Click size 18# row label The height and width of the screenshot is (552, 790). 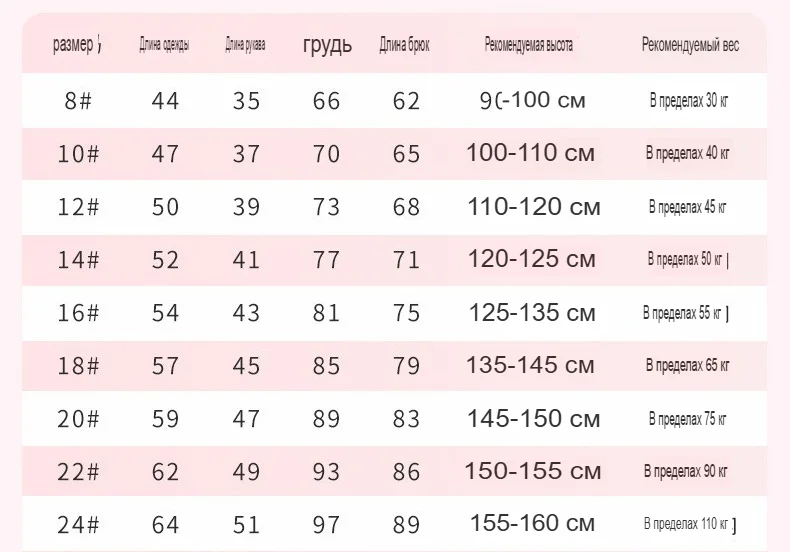(78, 366)
